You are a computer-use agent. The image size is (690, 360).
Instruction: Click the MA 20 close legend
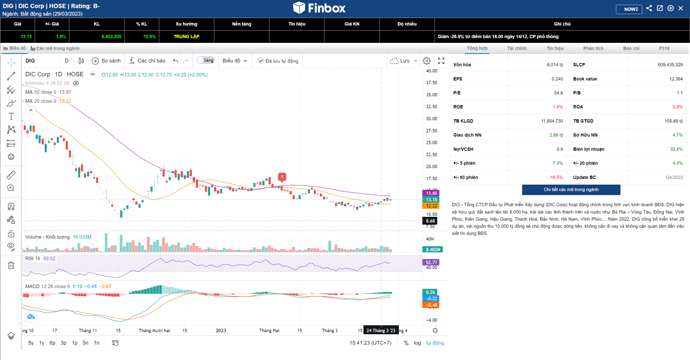(x=40, y=101)
